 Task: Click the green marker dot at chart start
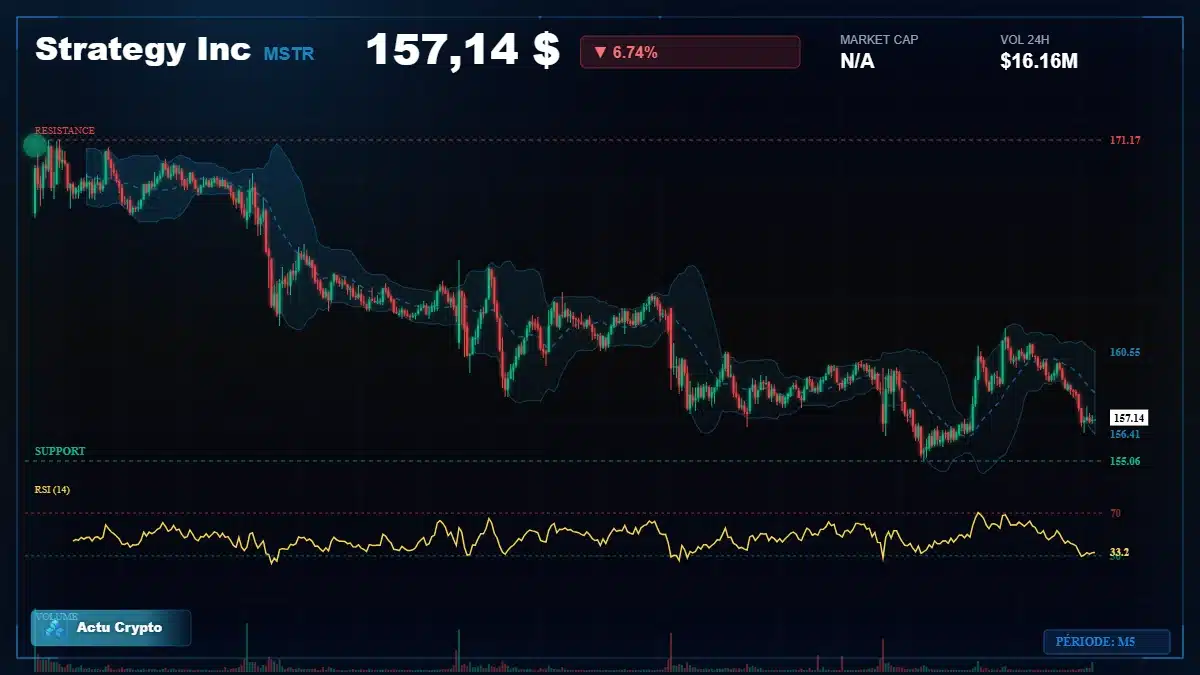[35, 147]
